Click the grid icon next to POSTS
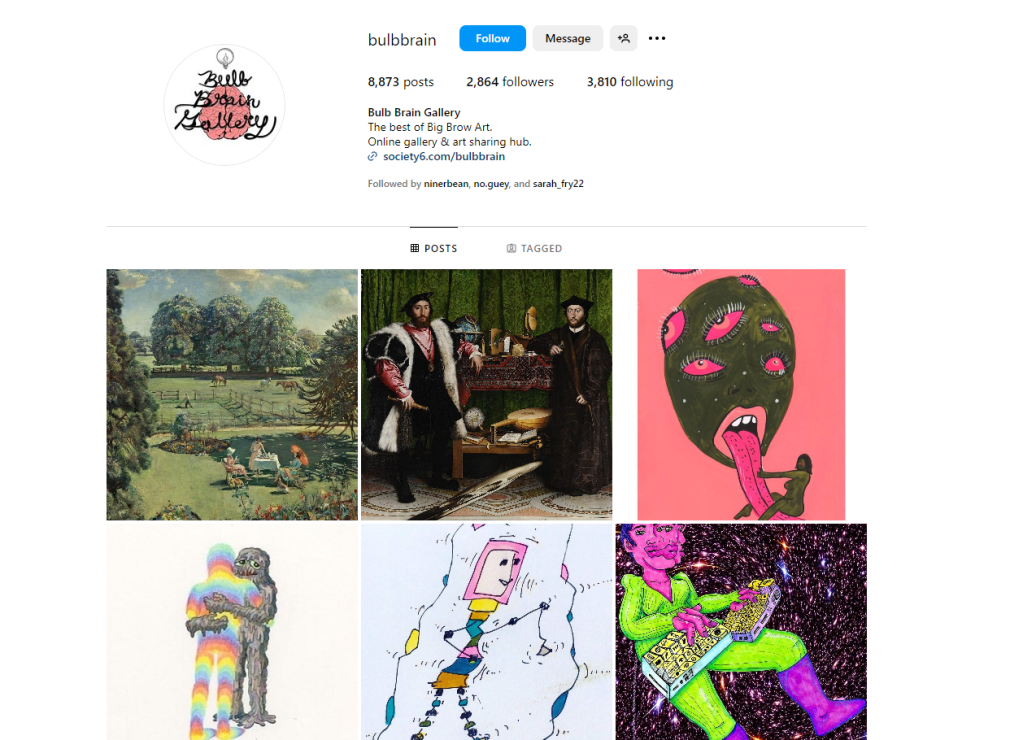1023x740 pixels. click(414, 248)
